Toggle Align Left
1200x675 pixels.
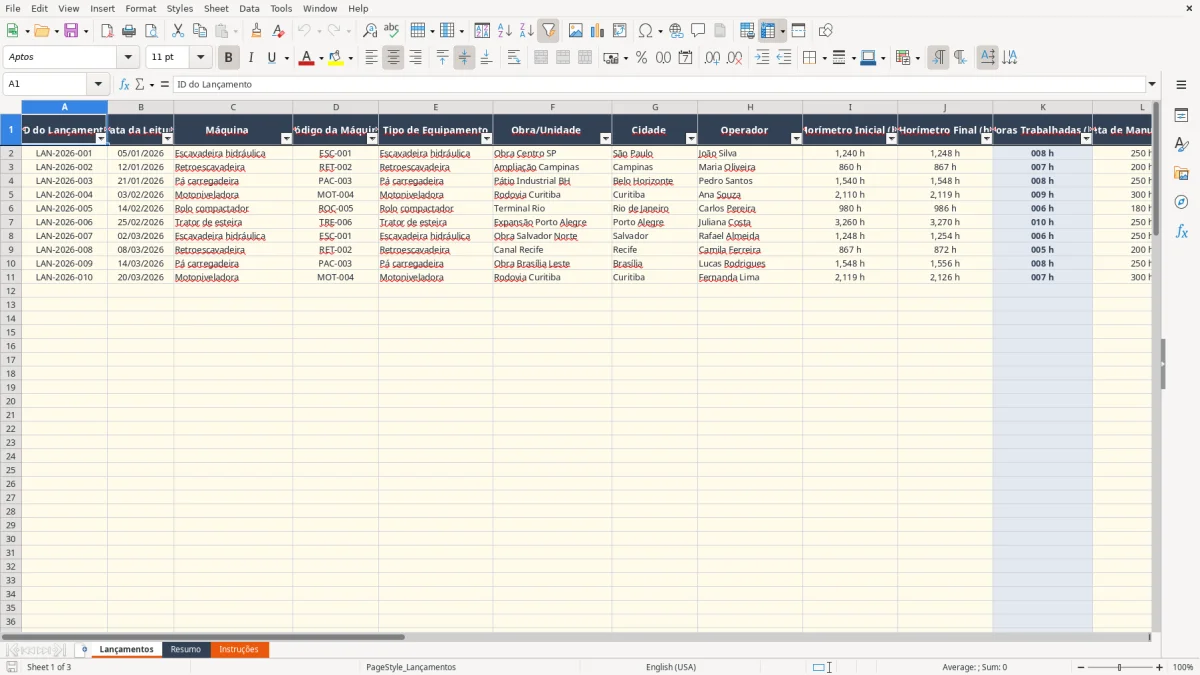coord(371,58)
